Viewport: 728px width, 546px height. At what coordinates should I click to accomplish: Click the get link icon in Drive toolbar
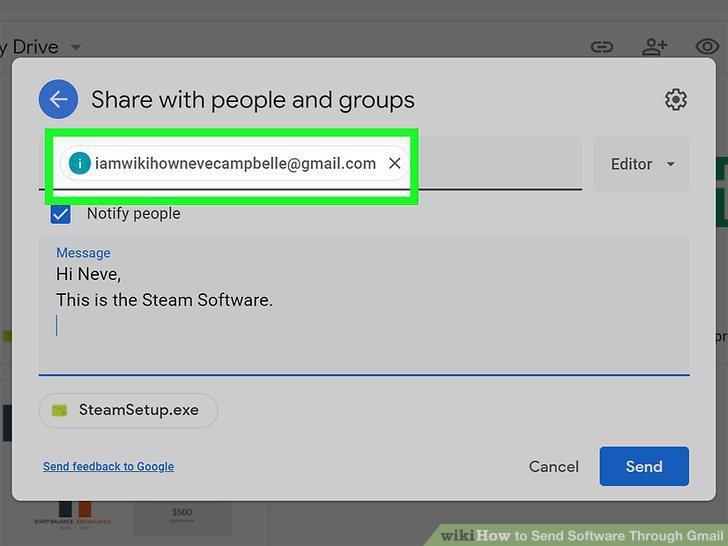(602, 47)
